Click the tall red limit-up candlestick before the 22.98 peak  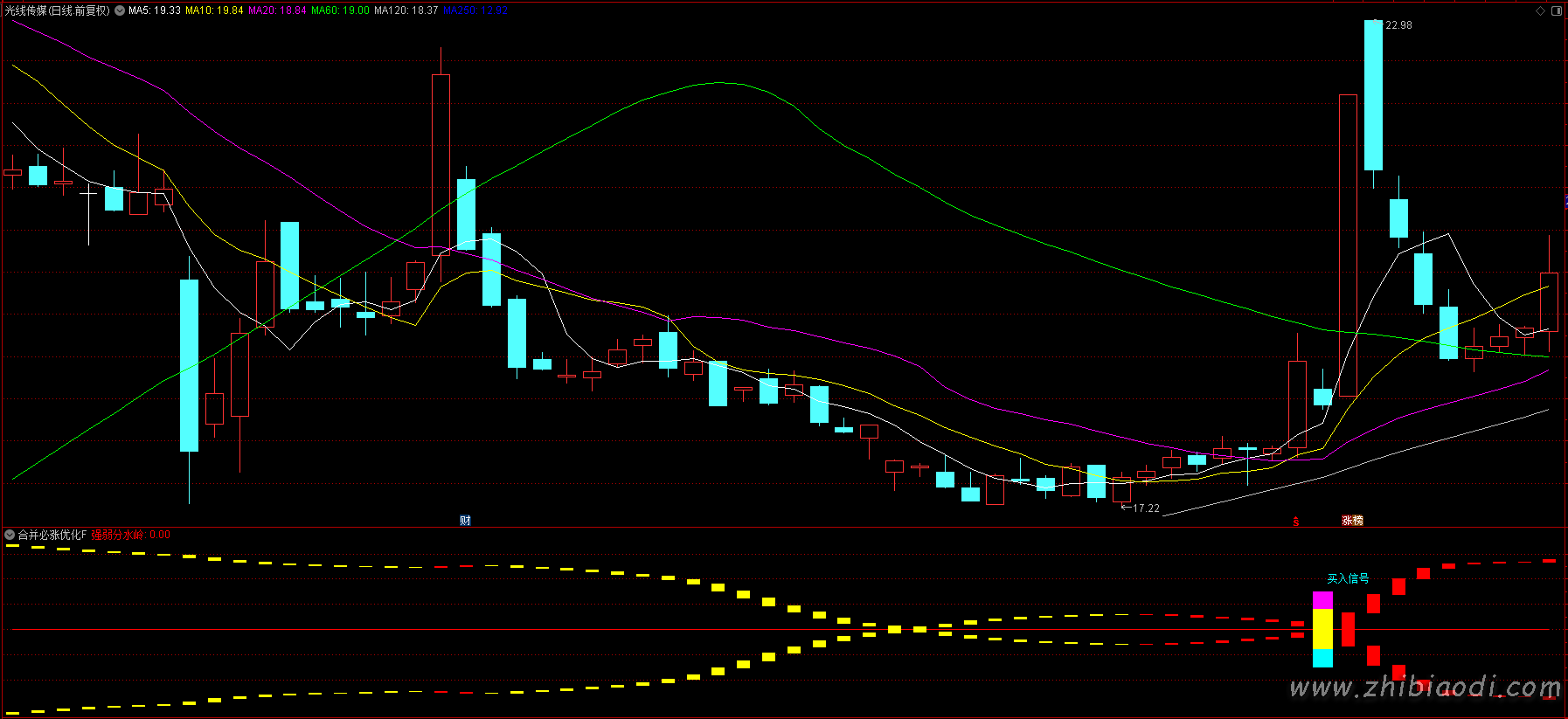[1348, 245]
